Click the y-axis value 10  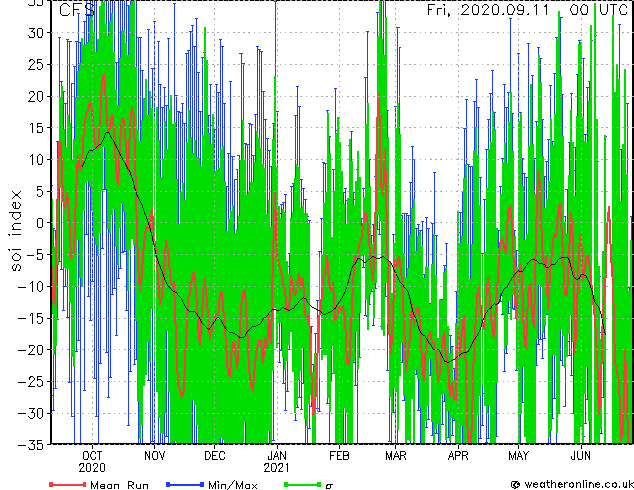point(36,159)
